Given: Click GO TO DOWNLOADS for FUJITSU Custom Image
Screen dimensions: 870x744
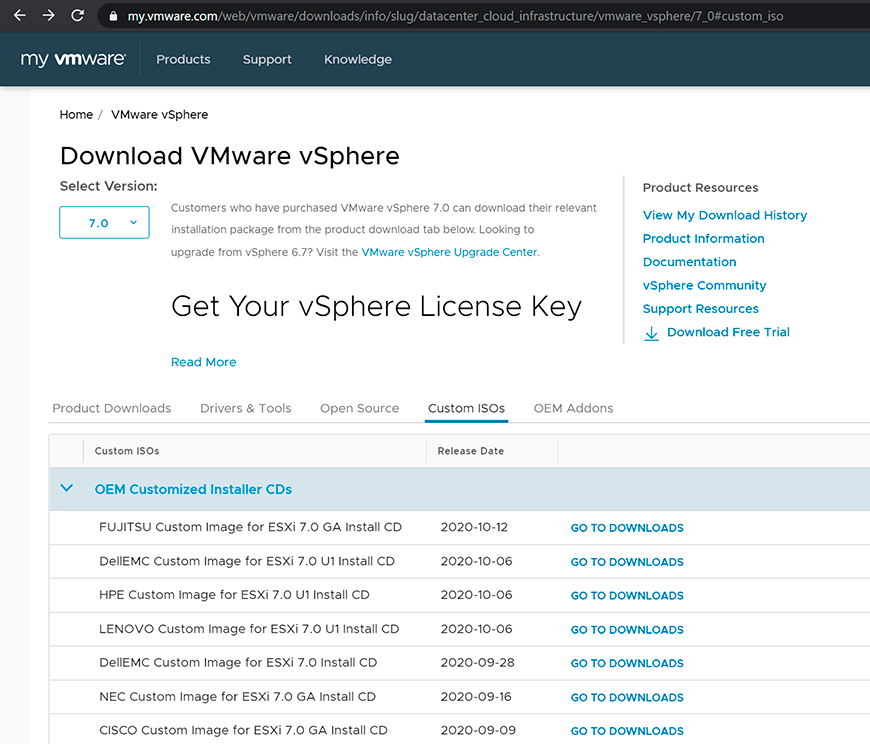Looking at the screenshot, I should (x=626, y=527).
